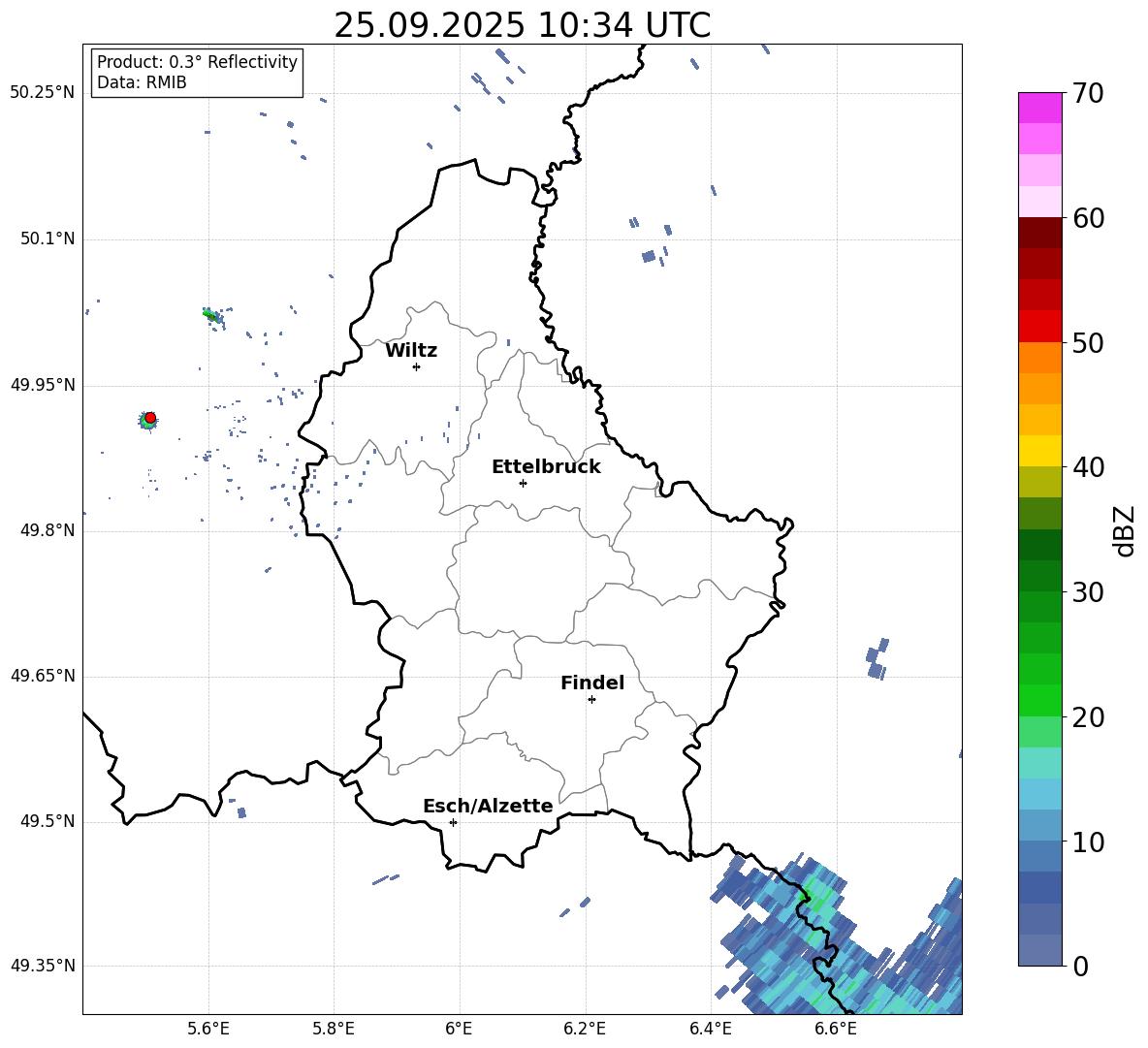The width and height of the screenshot is (1148, 1048).
Task: Click the colorbar value 0
Action: 1080,967
